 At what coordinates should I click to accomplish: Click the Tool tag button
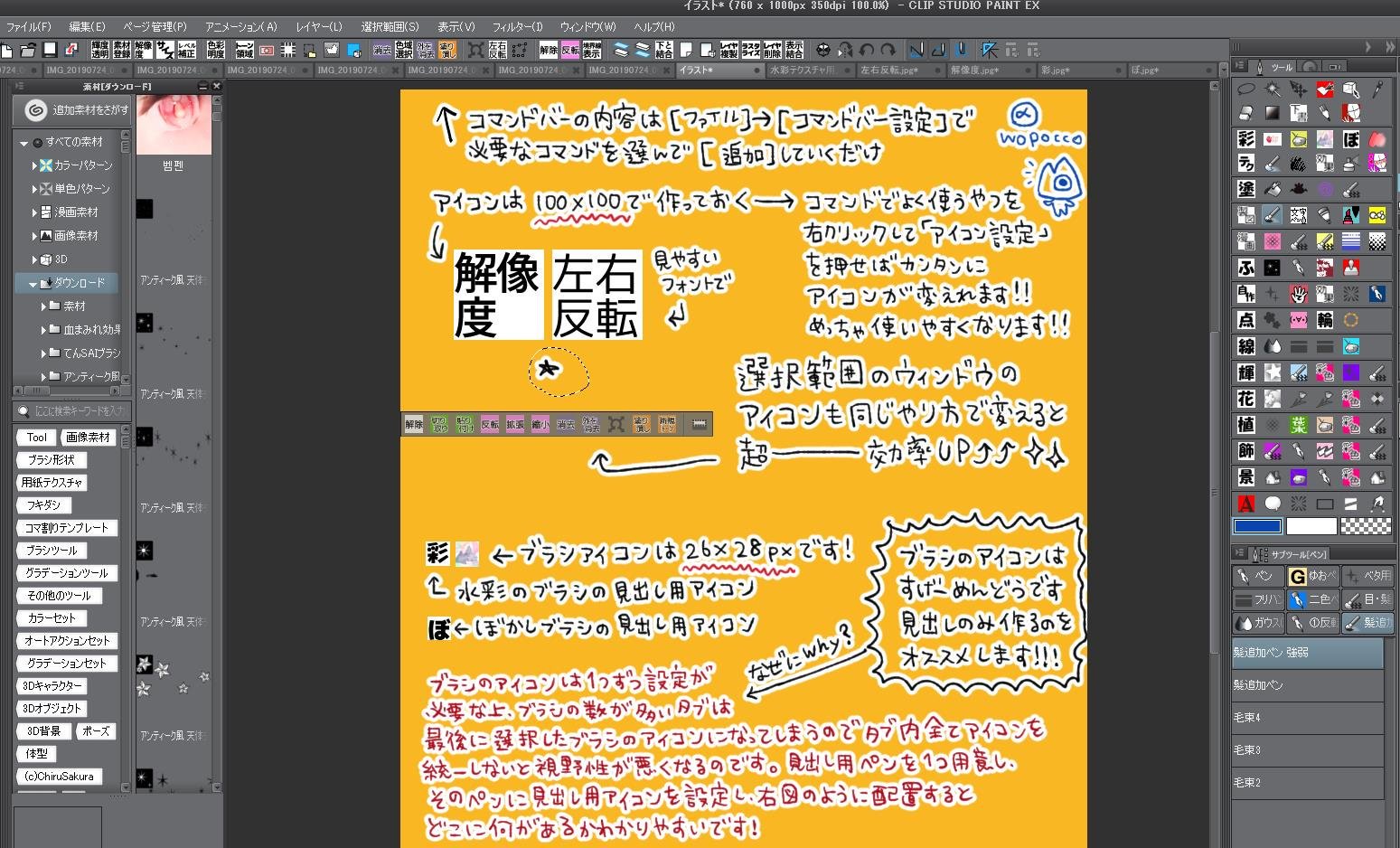(36, 438)
